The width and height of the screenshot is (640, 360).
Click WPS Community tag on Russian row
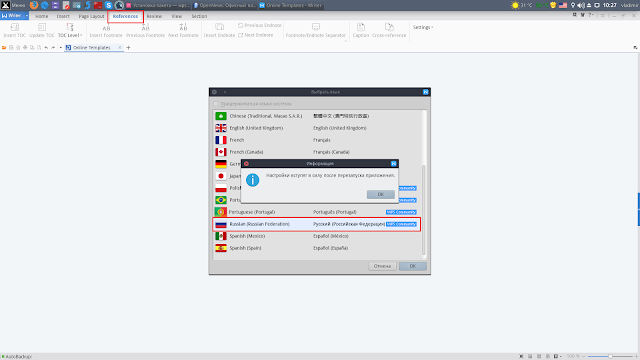(x=401, y=224)
